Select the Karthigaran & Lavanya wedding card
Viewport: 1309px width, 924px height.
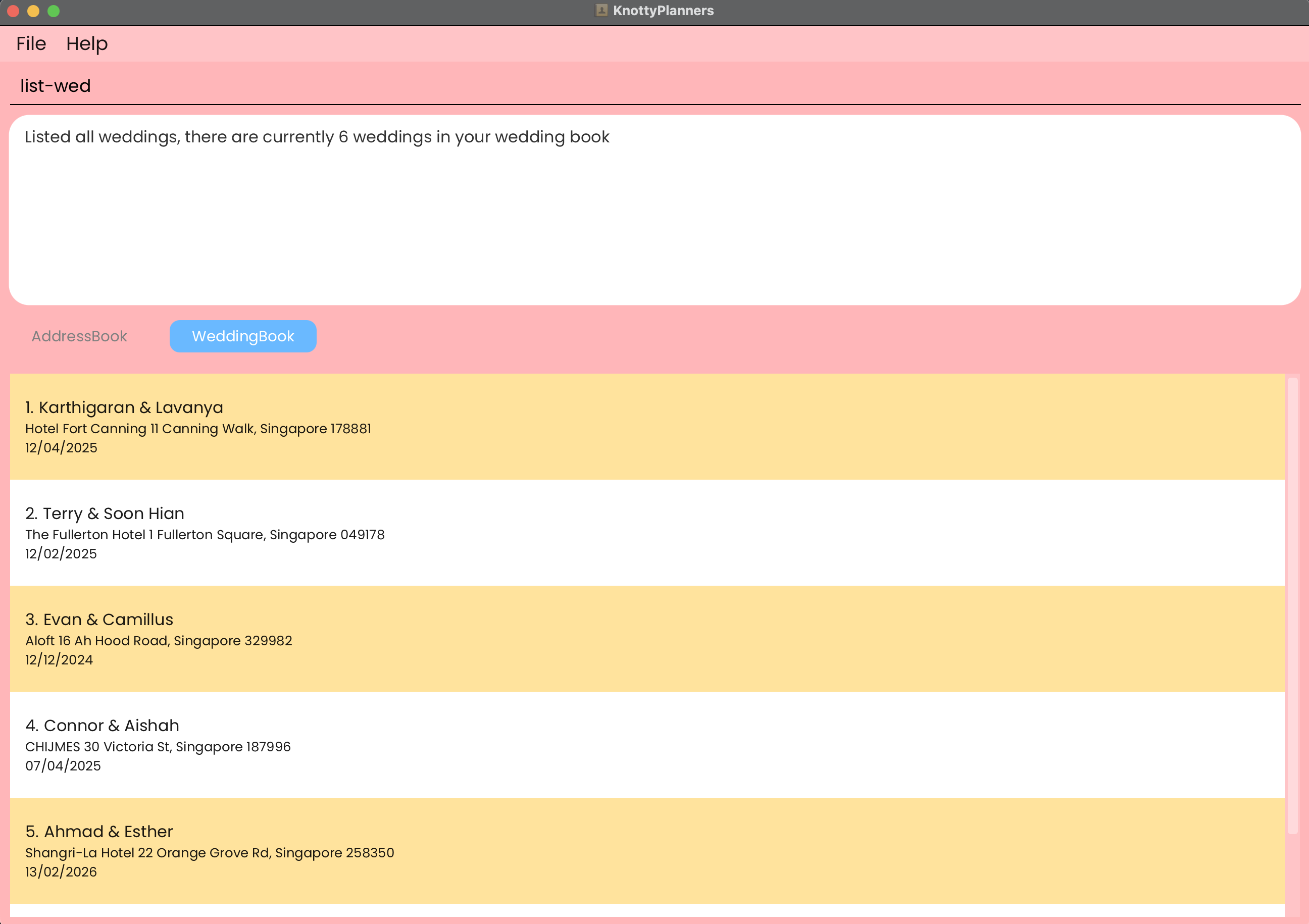pyautogui.click(x=646, y=426)
